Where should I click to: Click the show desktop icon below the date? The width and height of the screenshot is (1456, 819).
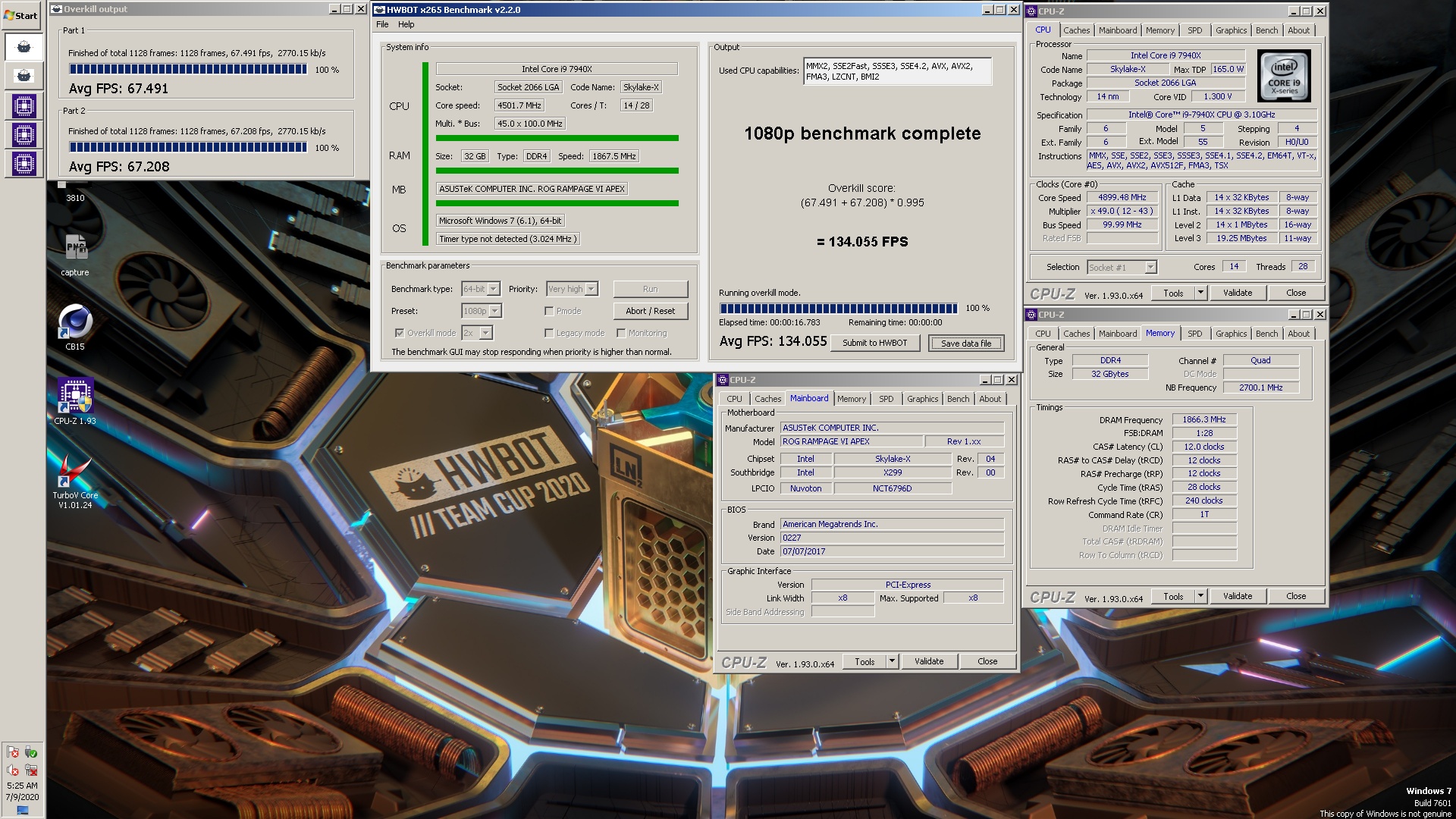pos(22,811)
